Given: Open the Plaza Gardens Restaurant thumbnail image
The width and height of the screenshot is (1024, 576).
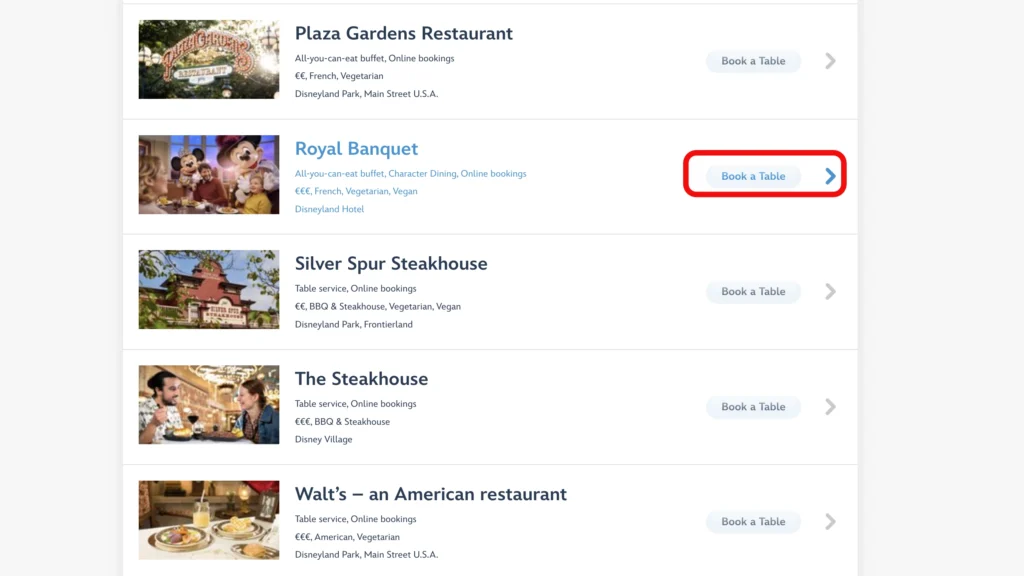Looking at the screenshot, I should [208, 59].
